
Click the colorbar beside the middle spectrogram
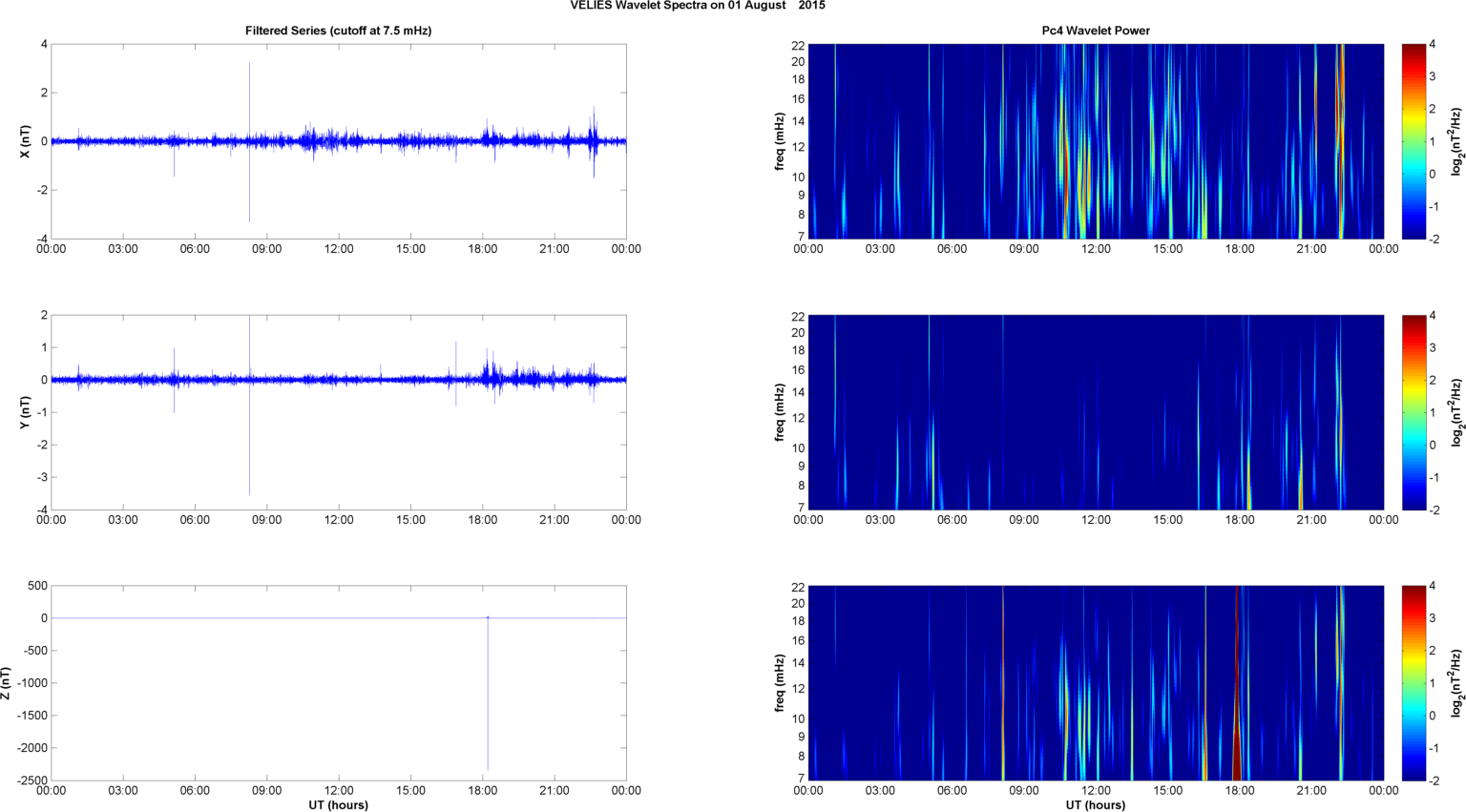(1414, 412)
